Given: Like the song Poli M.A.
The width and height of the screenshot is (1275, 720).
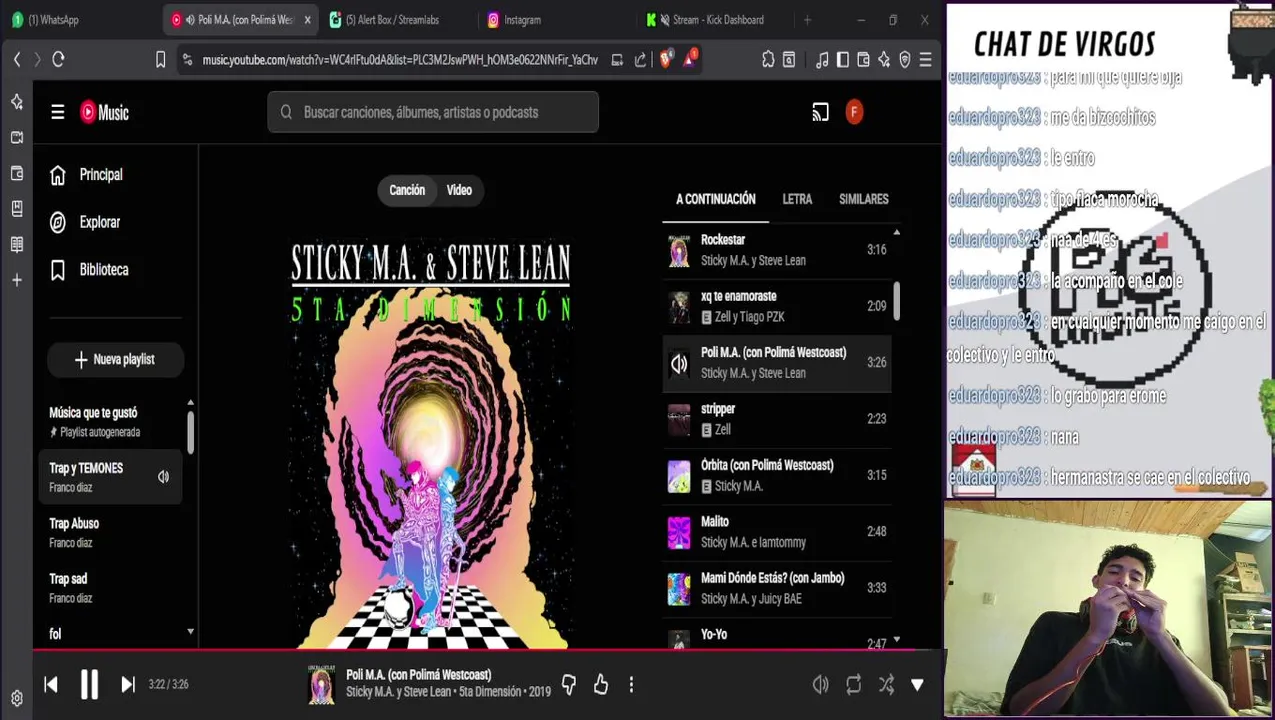Looking at the screenshot, I should [601, 684].
